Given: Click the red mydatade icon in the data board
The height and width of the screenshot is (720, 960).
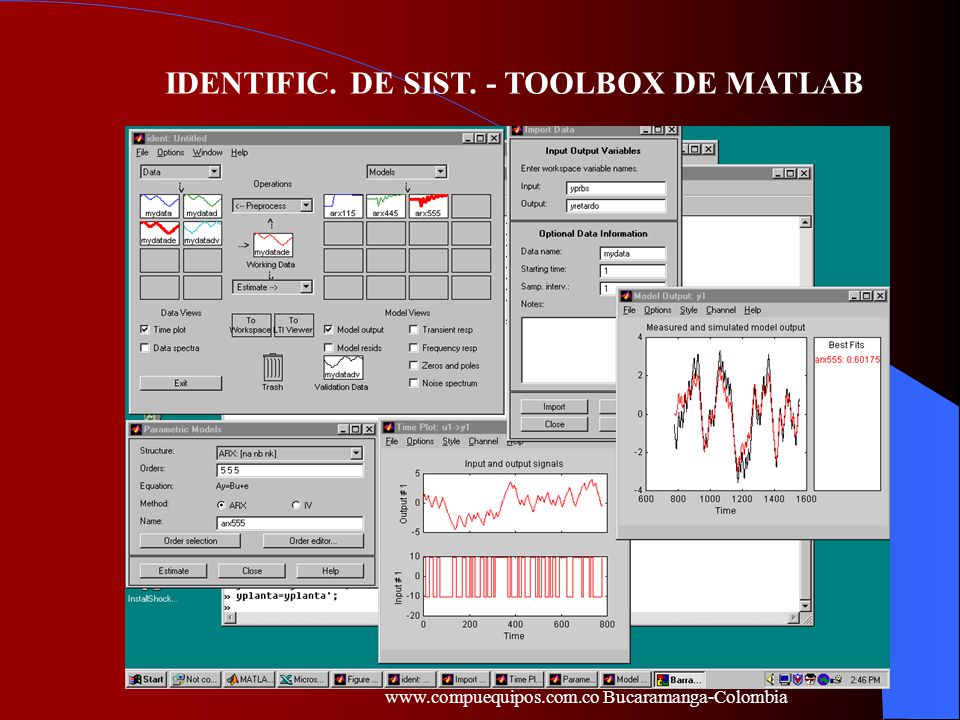Looking at the screenshot, I should click(x=159, y=233).
